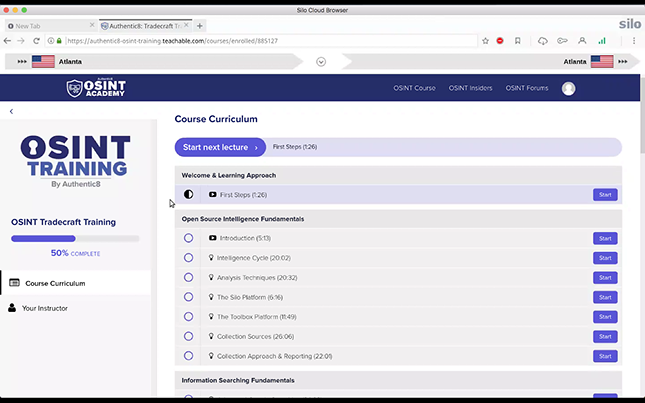Click the left US flag icon
Viewport: 645px width, 403px height.
[x=43, y=62]
